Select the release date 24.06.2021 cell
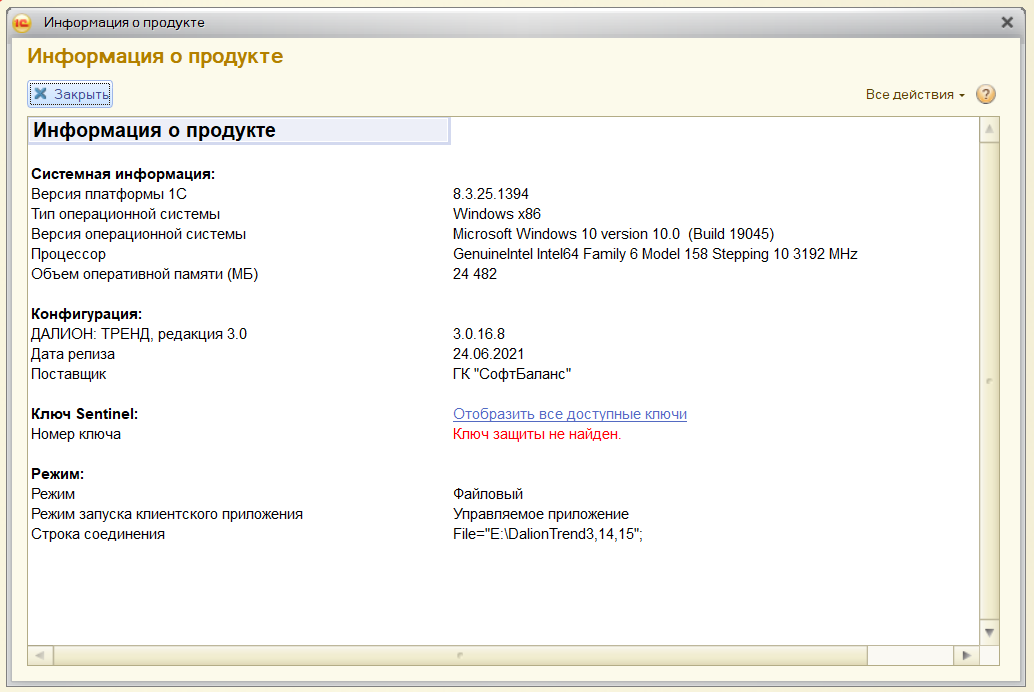The width and height of the screenshot is (1034, 692). click(x=488, y=354)
